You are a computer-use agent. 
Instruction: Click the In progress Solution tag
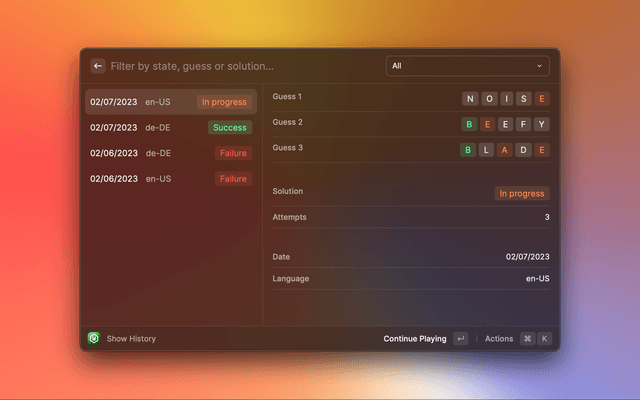click(522, 193)
